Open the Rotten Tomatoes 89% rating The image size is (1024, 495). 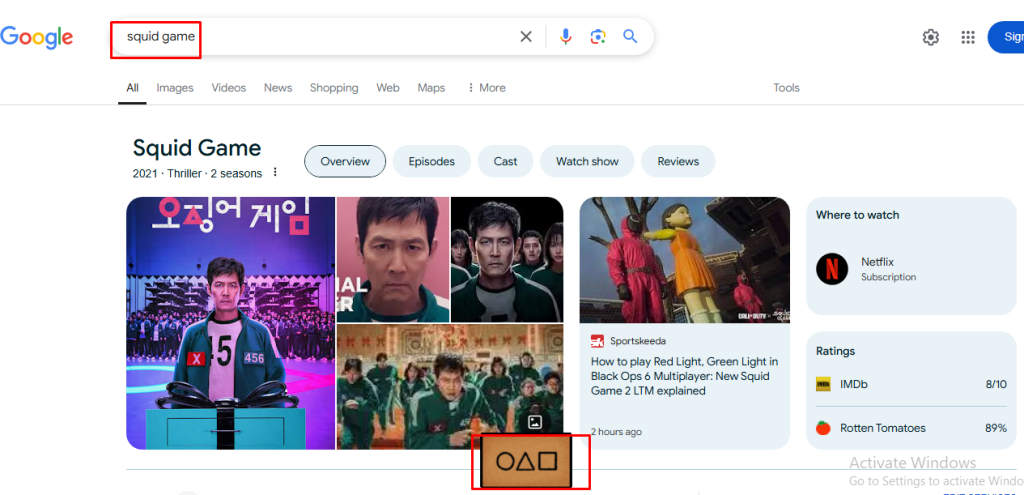tap(911, 428)
